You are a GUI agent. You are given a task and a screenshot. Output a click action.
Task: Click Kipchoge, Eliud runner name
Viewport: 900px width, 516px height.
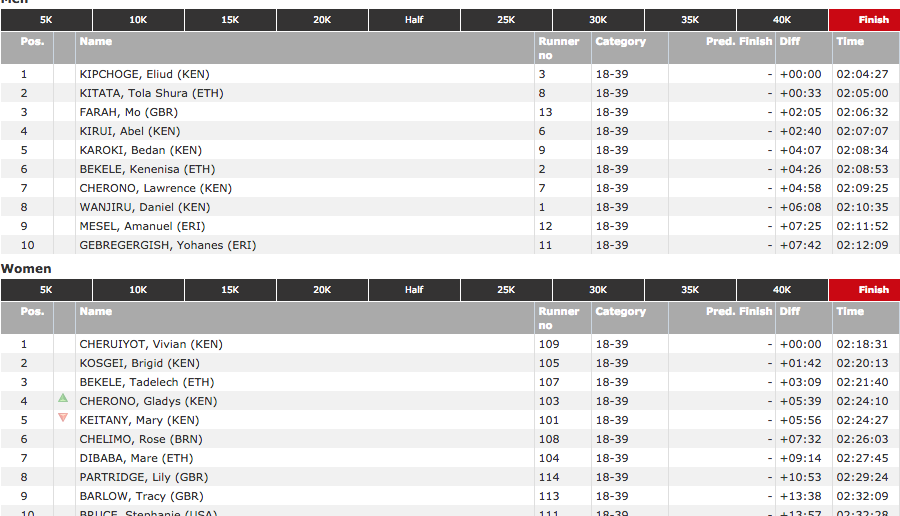click(144, 74)
